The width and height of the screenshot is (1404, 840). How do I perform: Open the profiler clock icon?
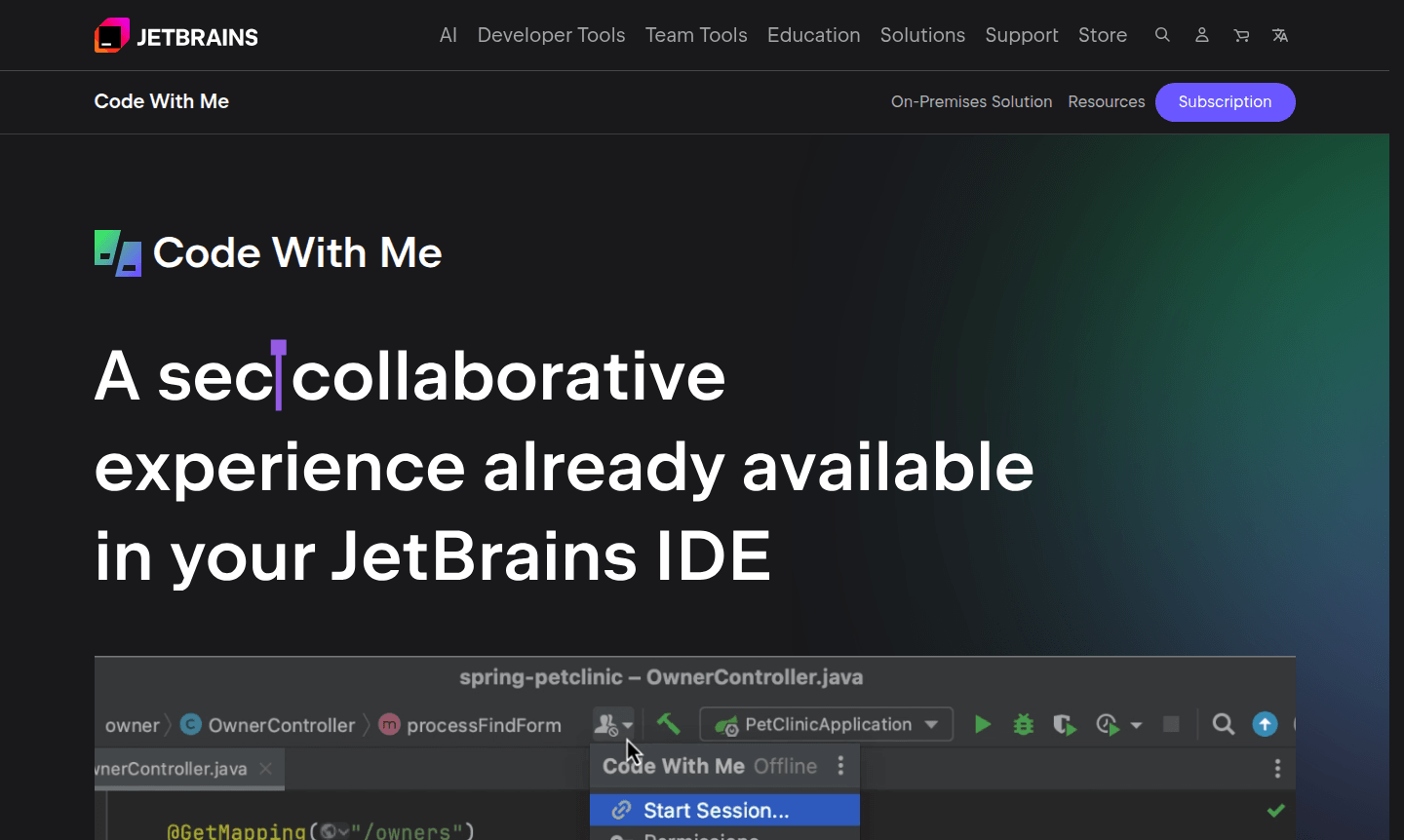pos(1106,724)
